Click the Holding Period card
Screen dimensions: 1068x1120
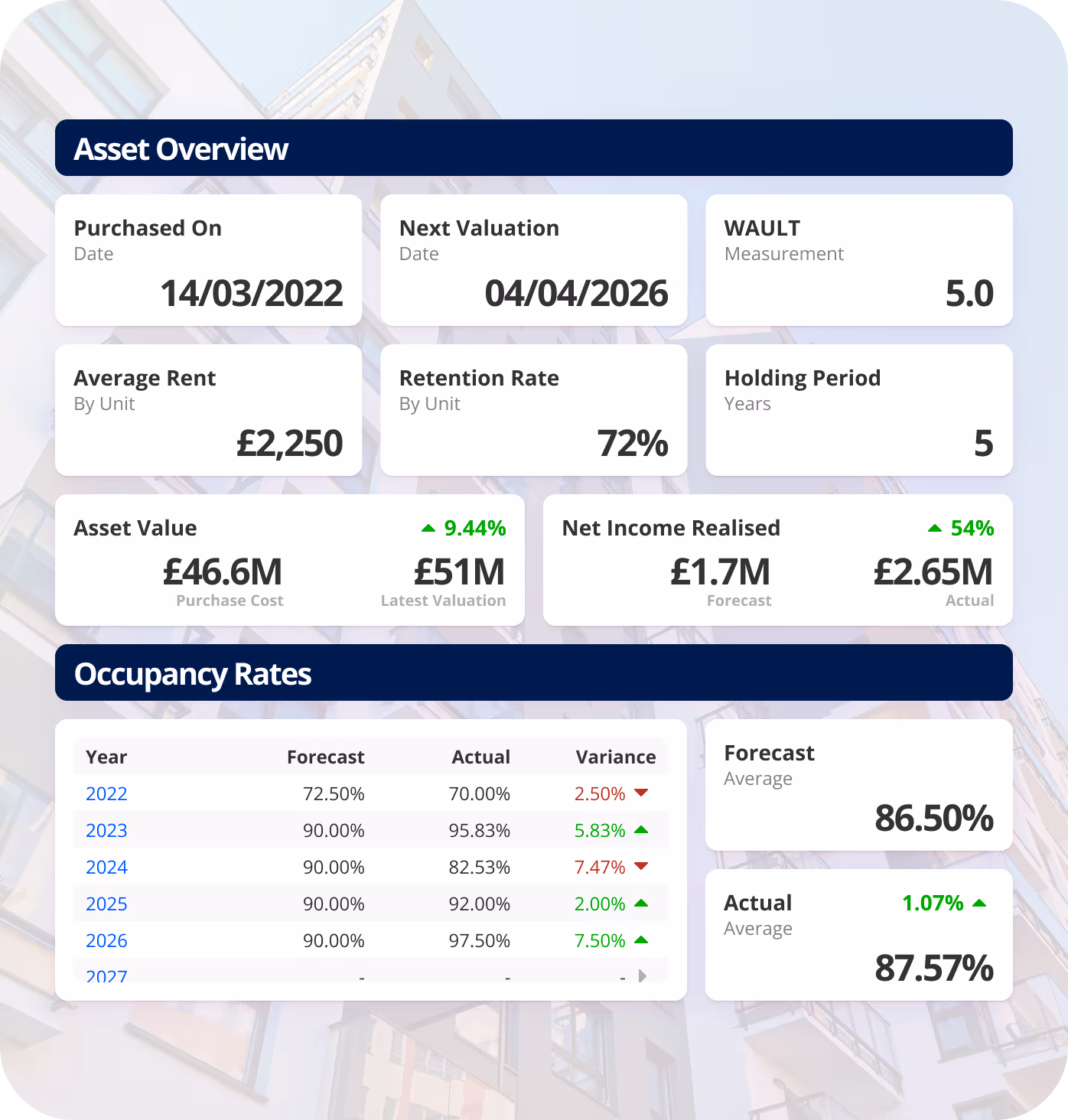pos(858,410)
